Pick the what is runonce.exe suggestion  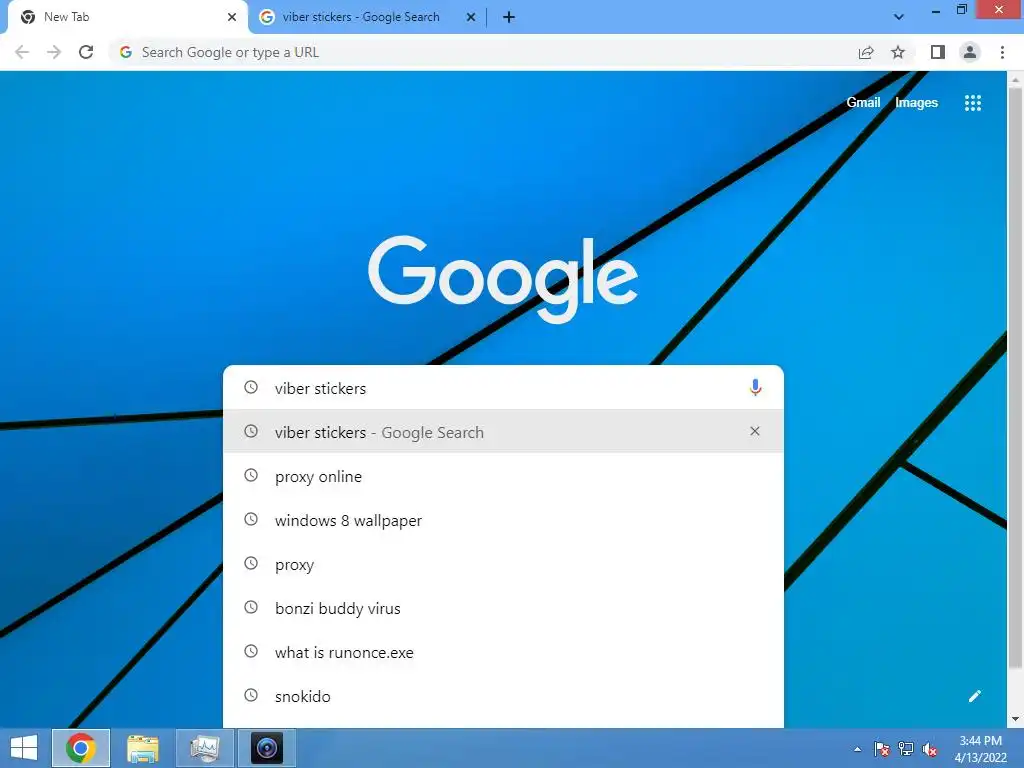[503, 652]
